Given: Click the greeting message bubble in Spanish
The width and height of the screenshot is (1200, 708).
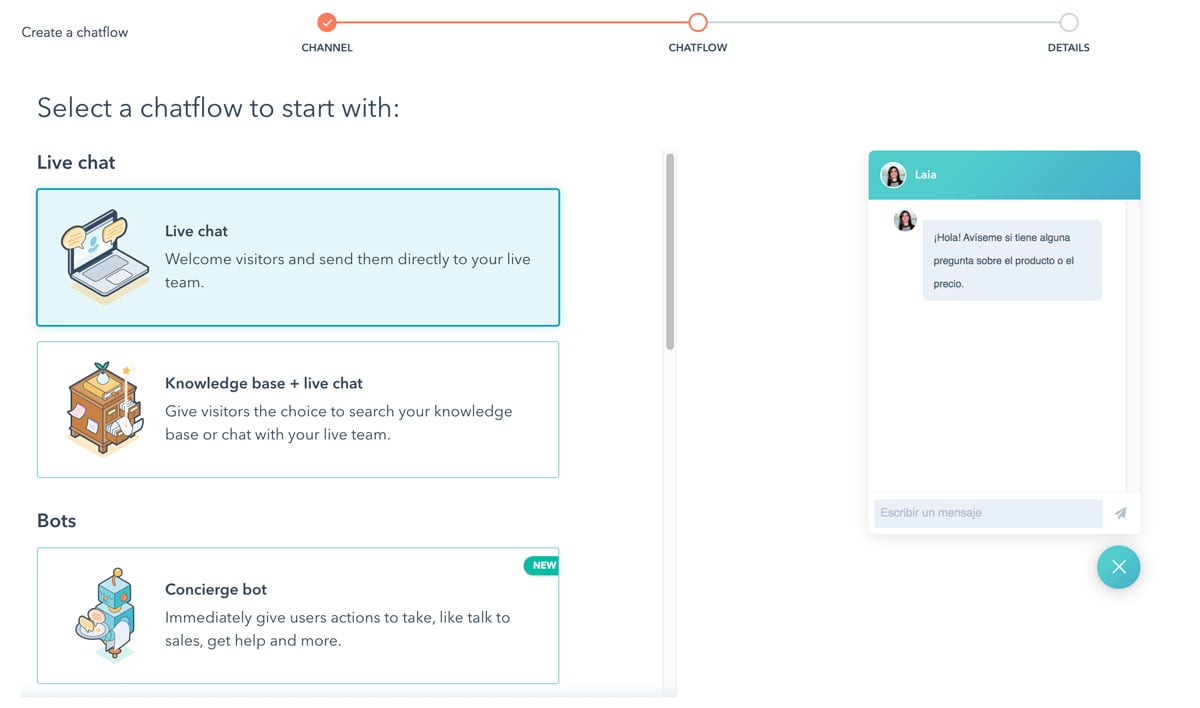Looking at the screenshot, I should click(1012, 260).
